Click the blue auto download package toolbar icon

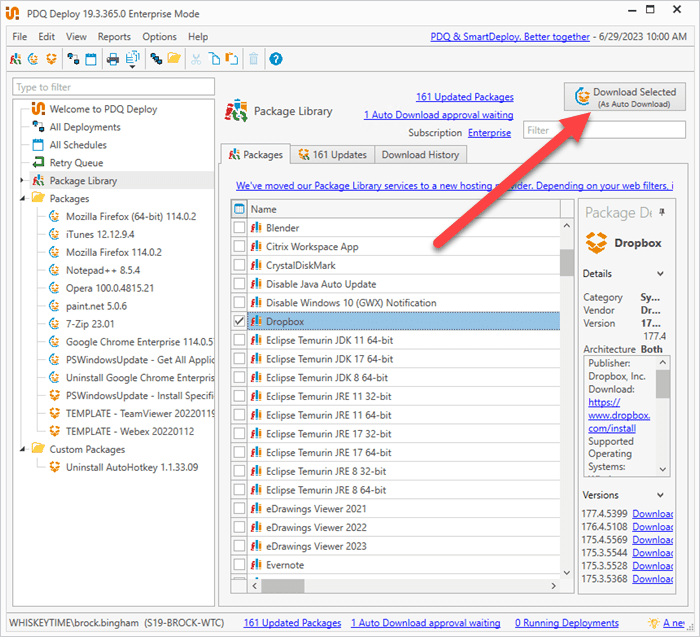[33, 59]
